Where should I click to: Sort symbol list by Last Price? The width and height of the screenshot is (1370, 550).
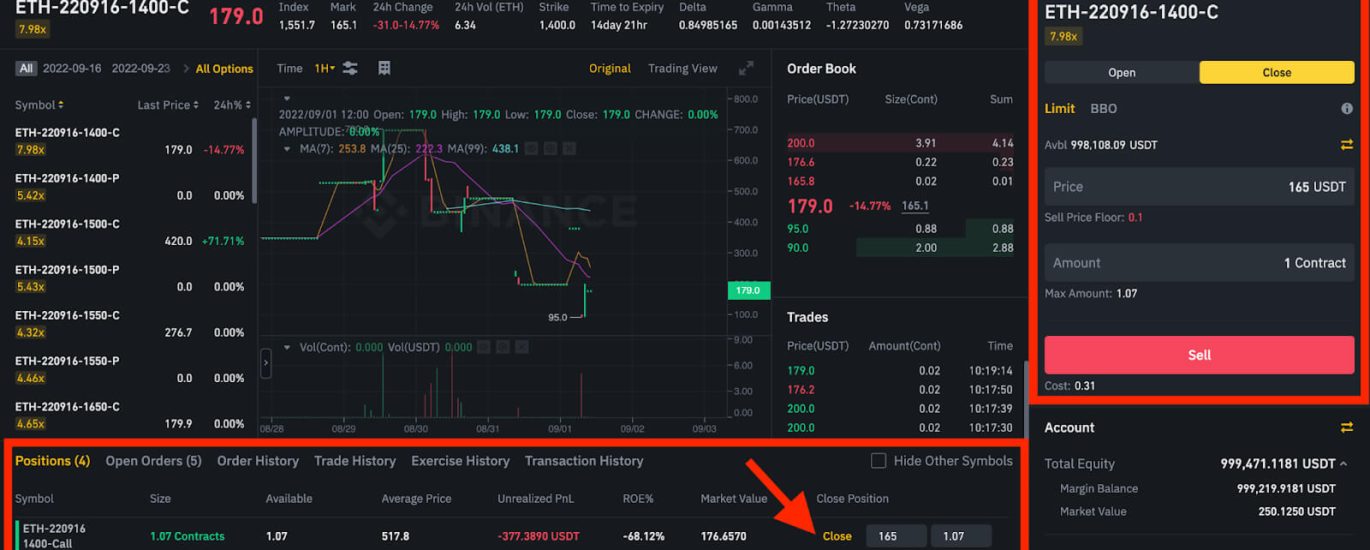(167, 105)
